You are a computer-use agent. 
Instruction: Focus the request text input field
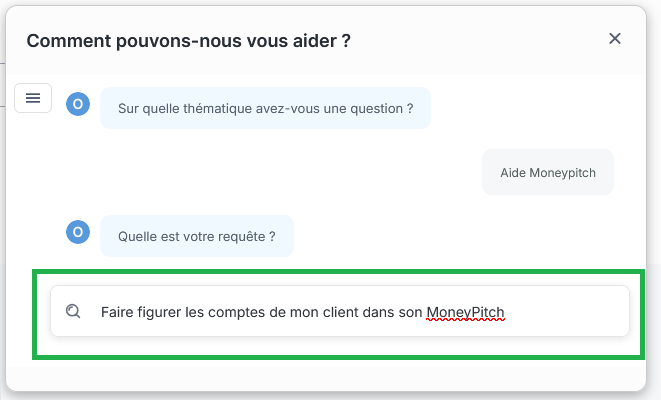pos(340,312)
